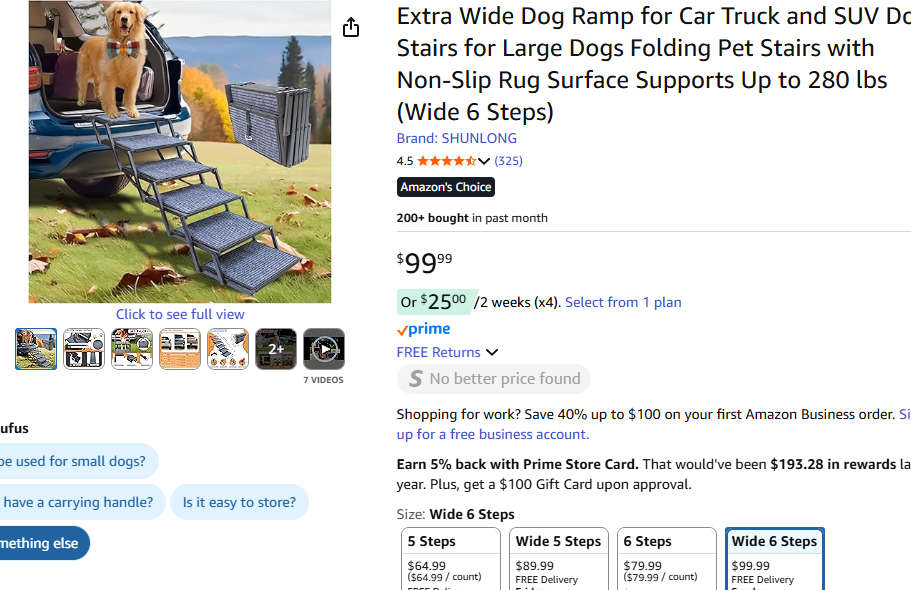Show the second product thumbnail image

coord(84,349)
